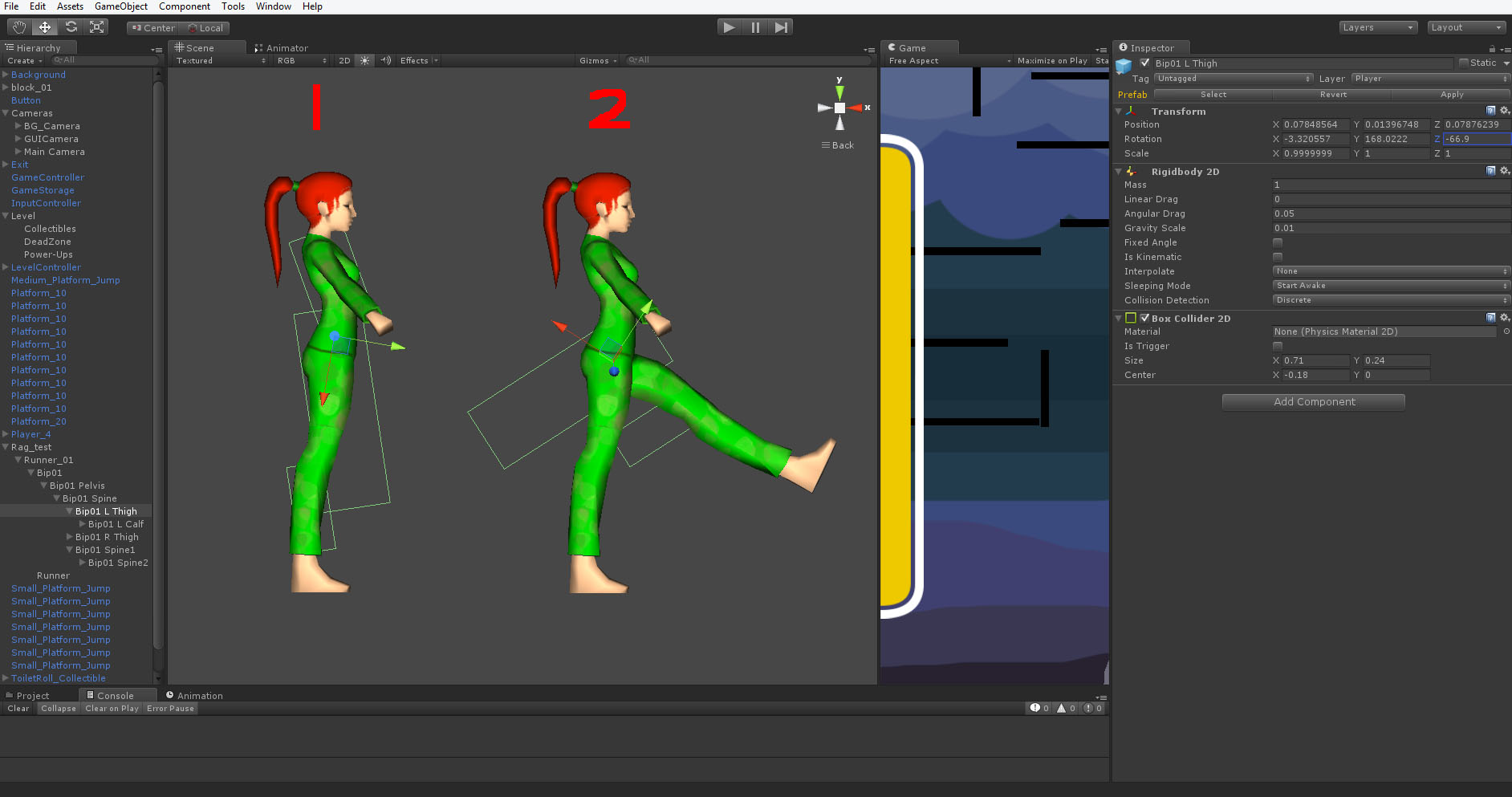
Task: Open the Layer dropdown showing Player
Action: click(x=1430, y=79)
